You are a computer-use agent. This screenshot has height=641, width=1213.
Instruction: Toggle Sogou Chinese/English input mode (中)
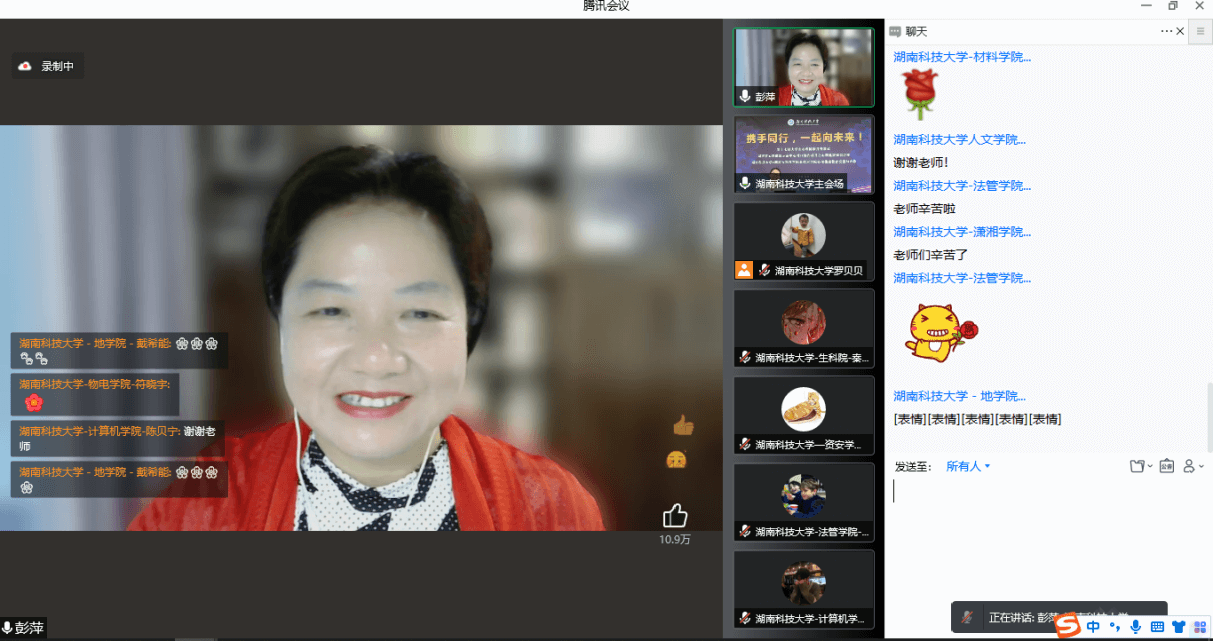point(1093,627)
